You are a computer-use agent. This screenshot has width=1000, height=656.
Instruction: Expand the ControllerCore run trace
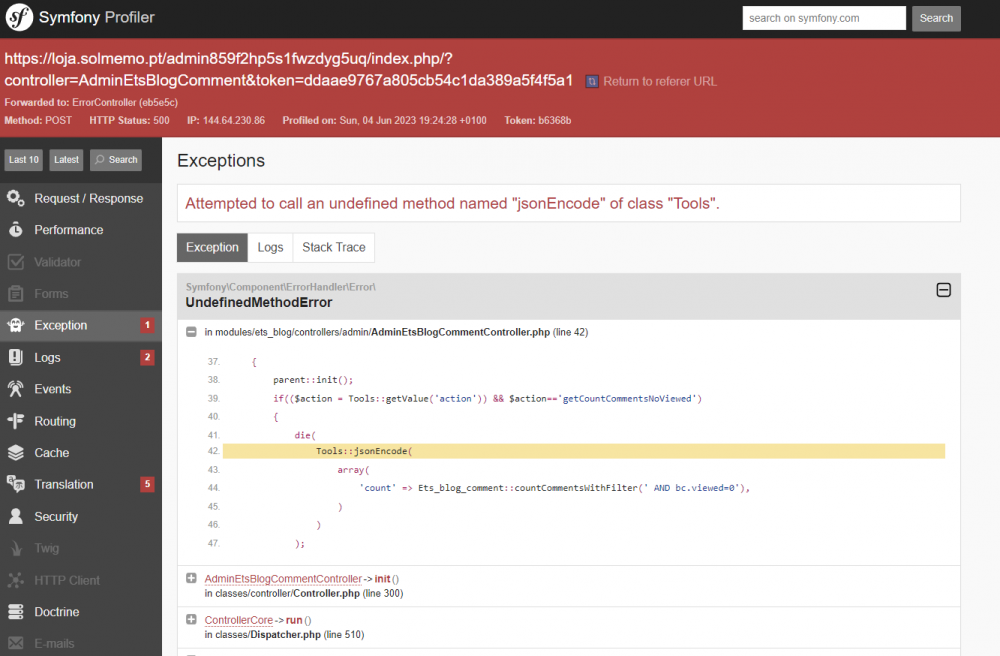tap(191, 620)
